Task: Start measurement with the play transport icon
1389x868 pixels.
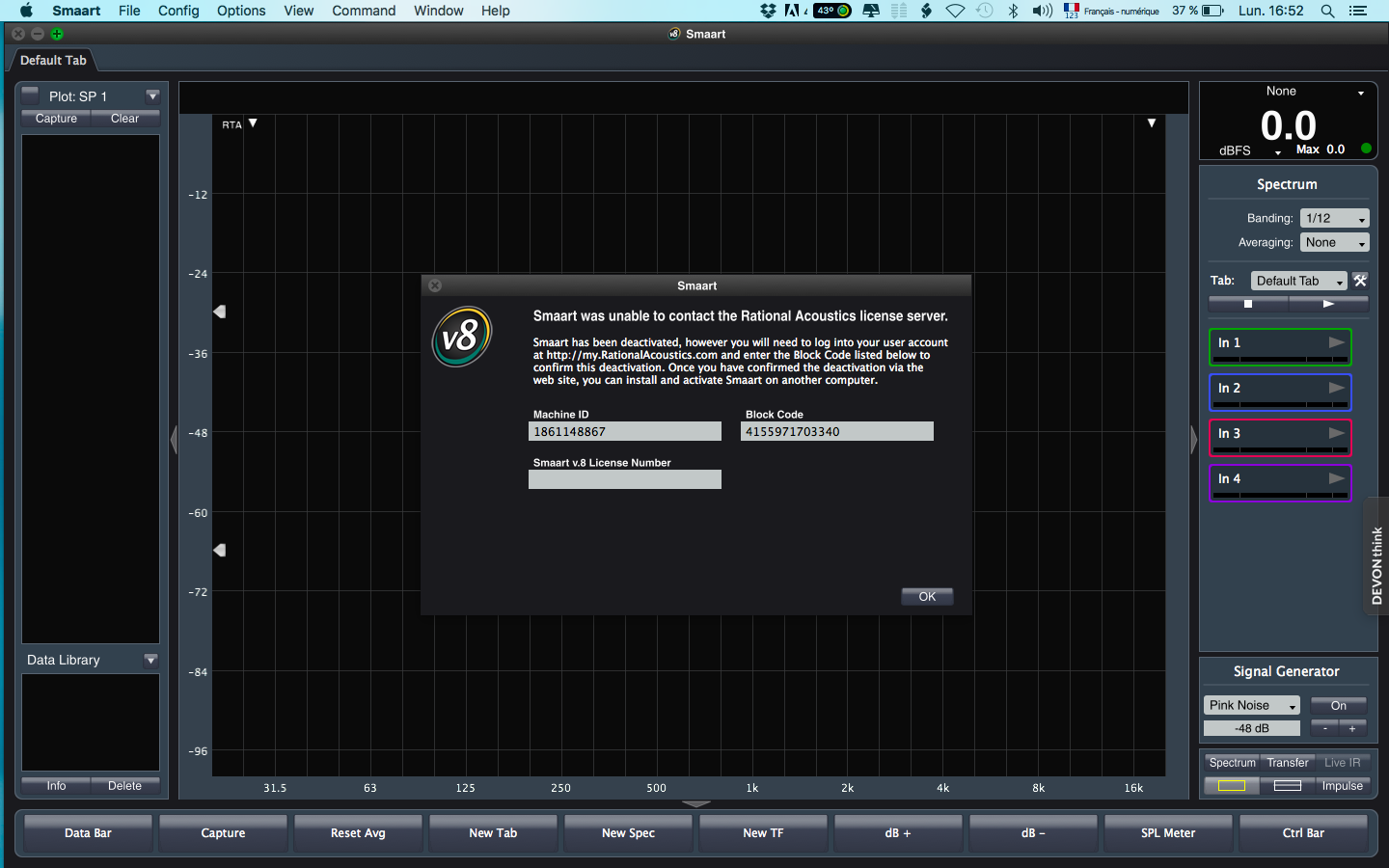Action: (x=1328, y=302)
